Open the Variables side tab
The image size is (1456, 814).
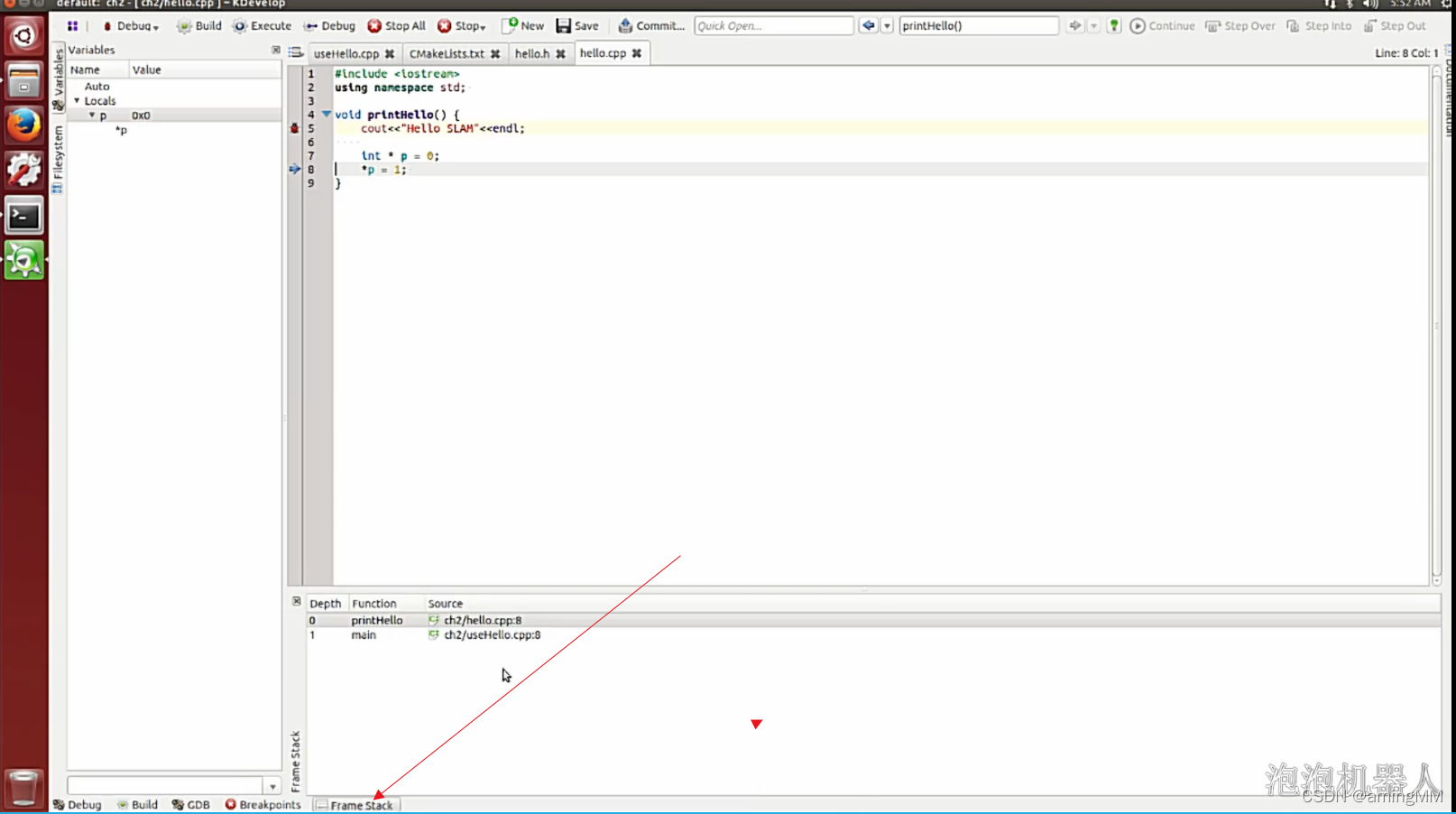(58, 79)
